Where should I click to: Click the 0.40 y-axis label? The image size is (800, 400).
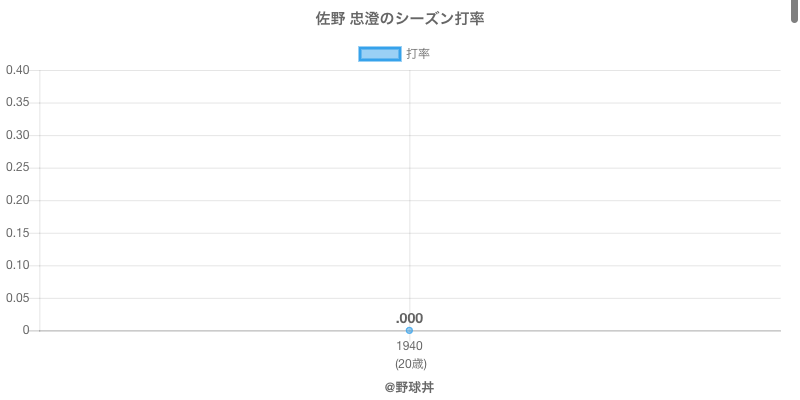pos(17,70)
